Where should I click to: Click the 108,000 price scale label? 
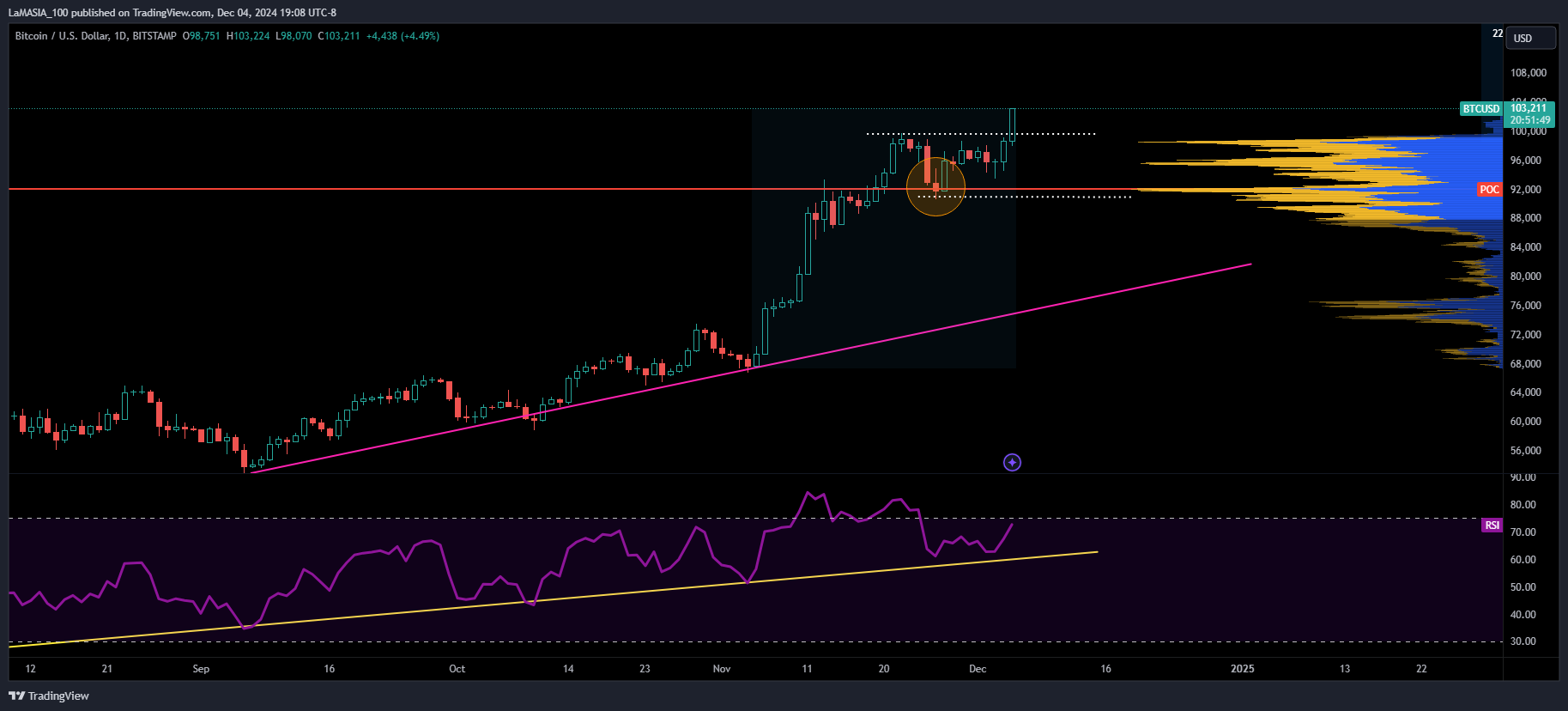[x=1529, y=73]
